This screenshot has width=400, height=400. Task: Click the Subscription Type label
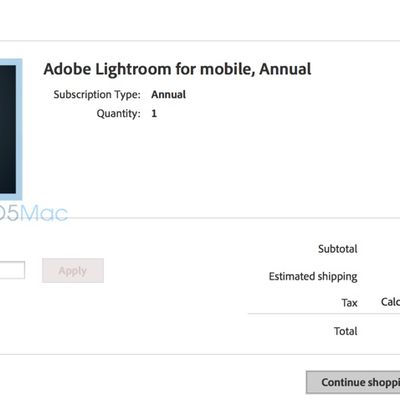[97, 95]
